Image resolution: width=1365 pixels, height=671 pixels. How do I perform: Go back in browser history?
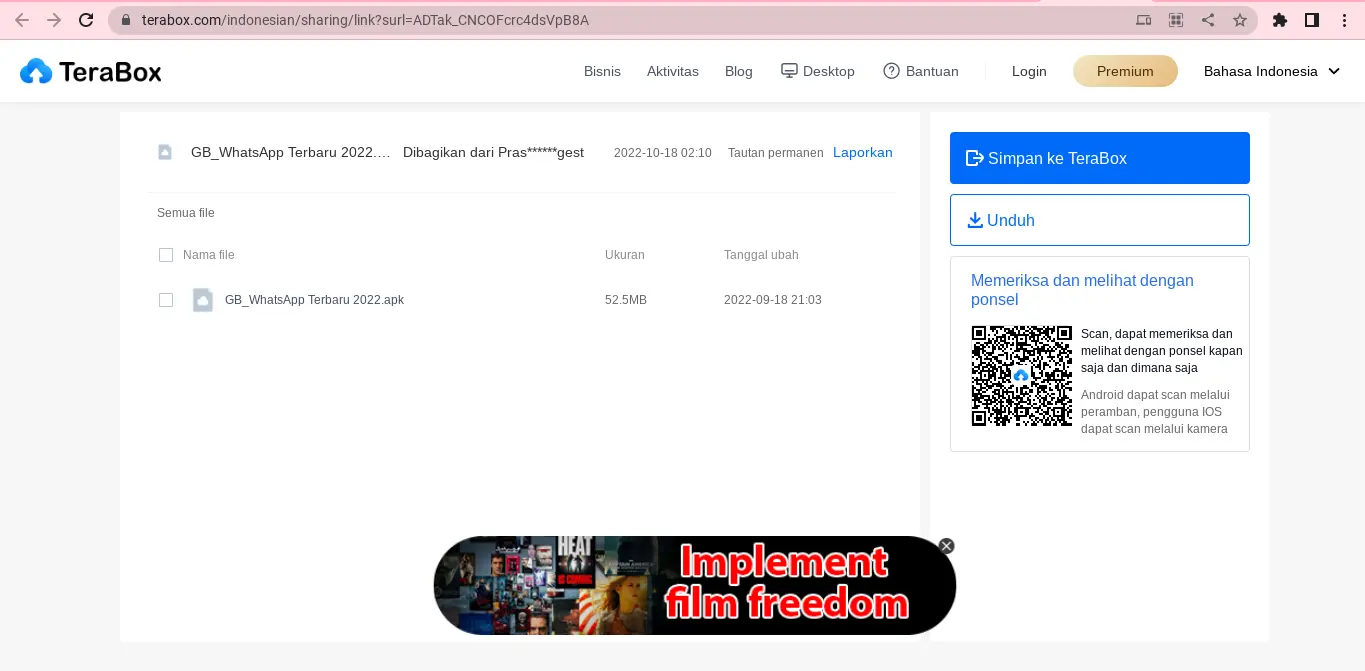pyautogui.click(x=22, y=20)
